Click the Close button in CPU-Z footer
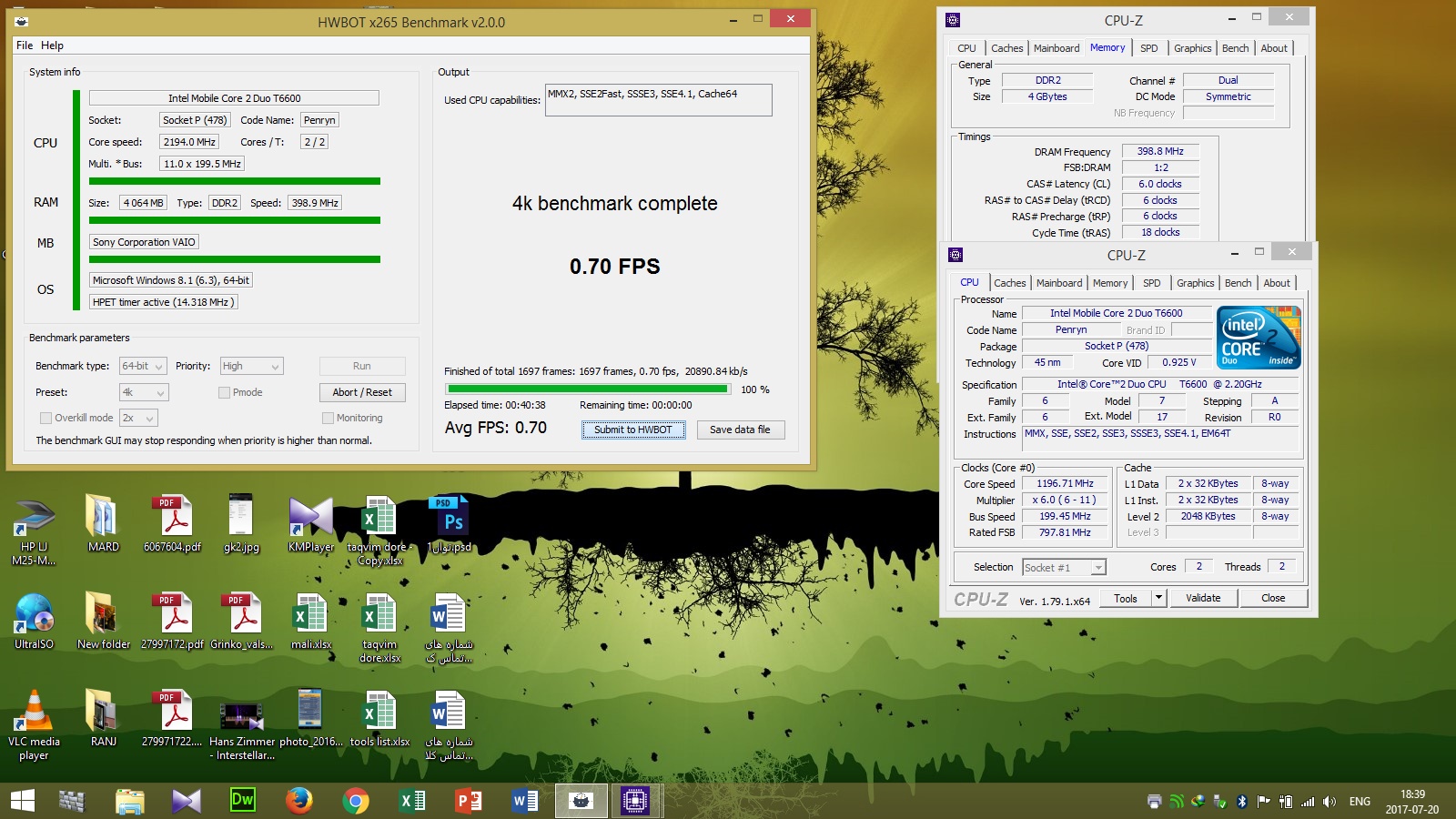This screenshot has width=1456, height=819. (1273, 598)
